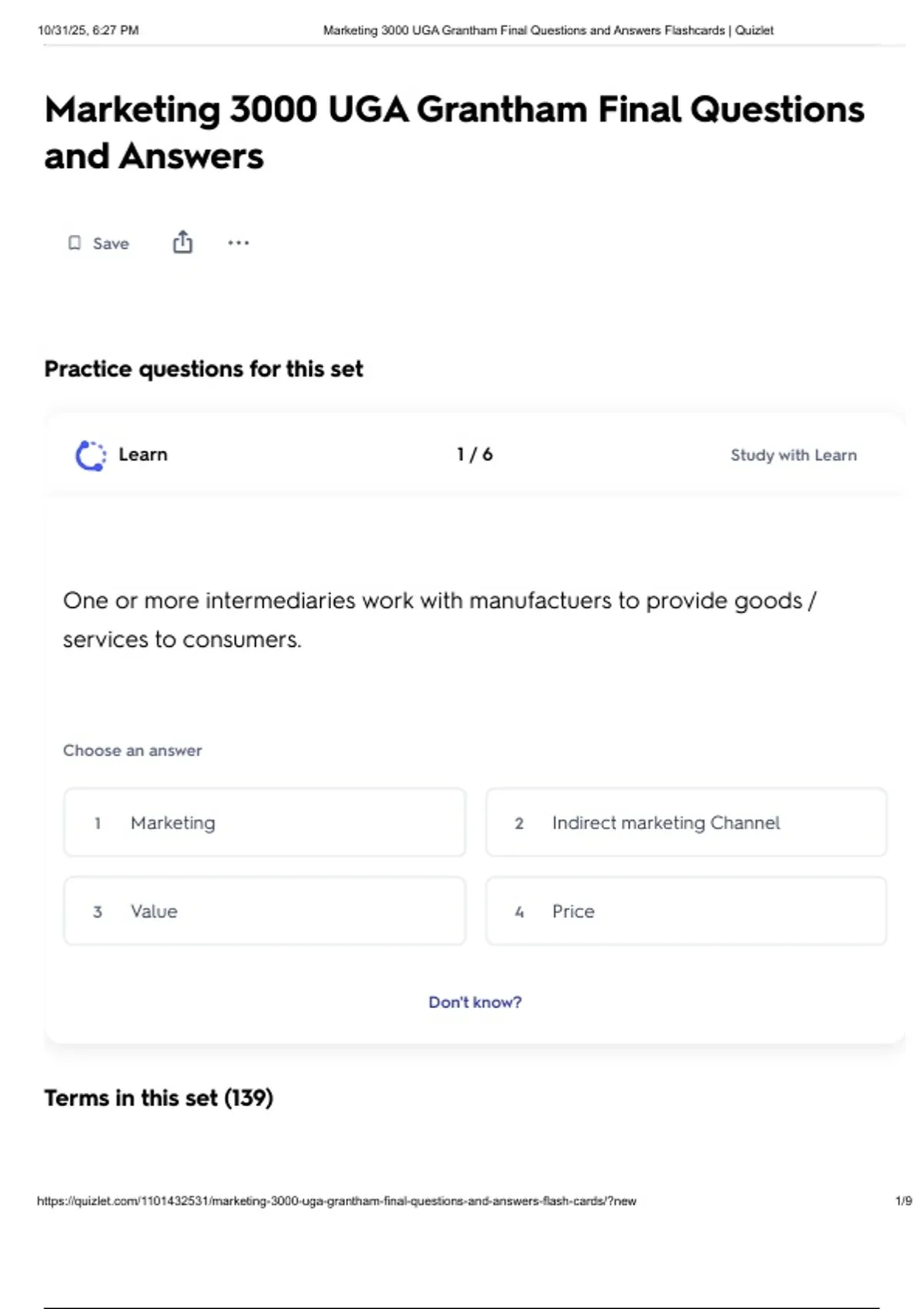Click the Quizlet URL in the footer
This screenshot has width=924, height=1309.
336,1200
